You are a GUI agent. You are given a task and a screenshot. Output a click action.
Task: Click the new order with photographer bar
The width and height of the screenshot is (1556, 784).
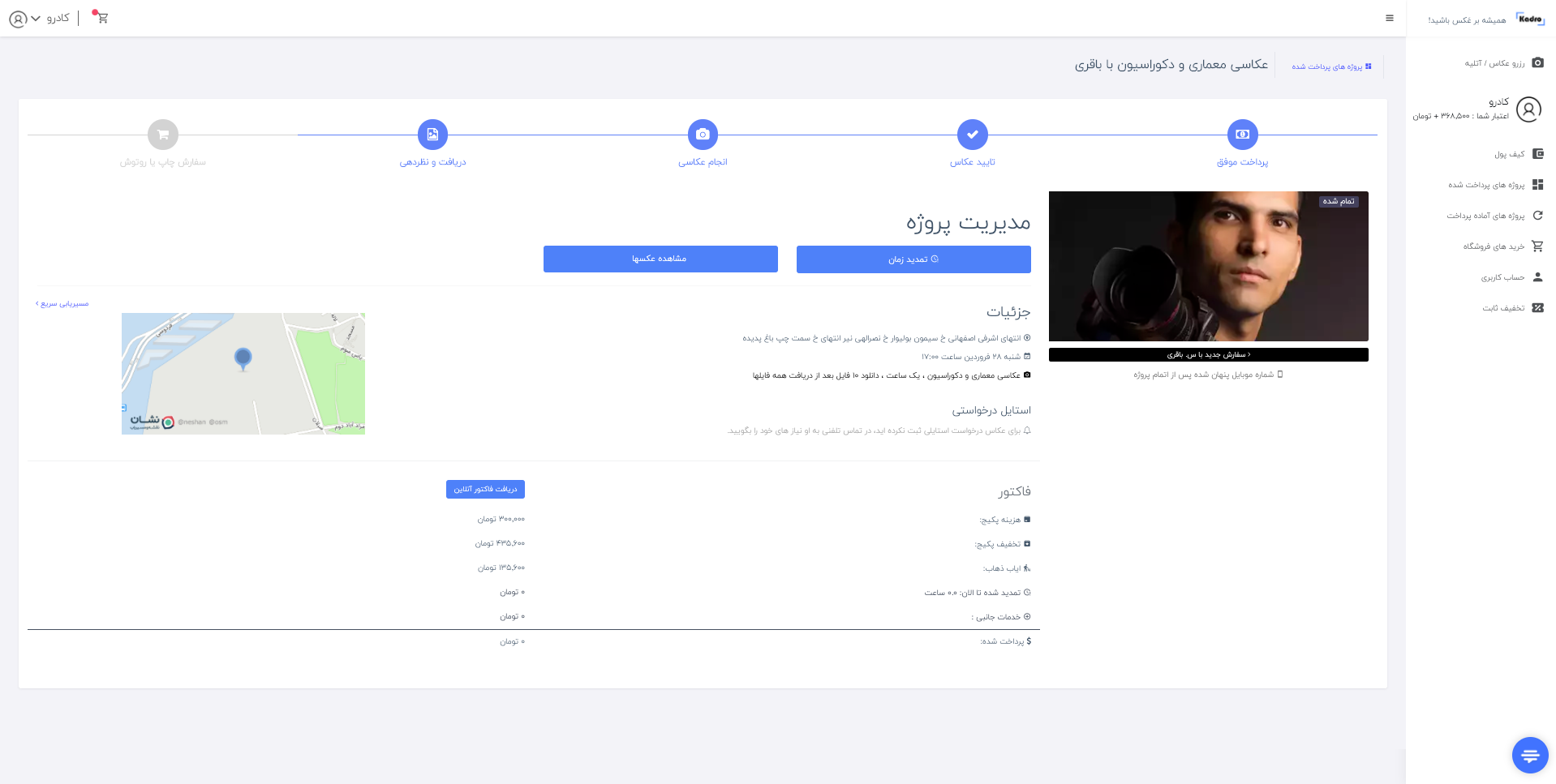pyautogui.click(x=1208, y=355)
